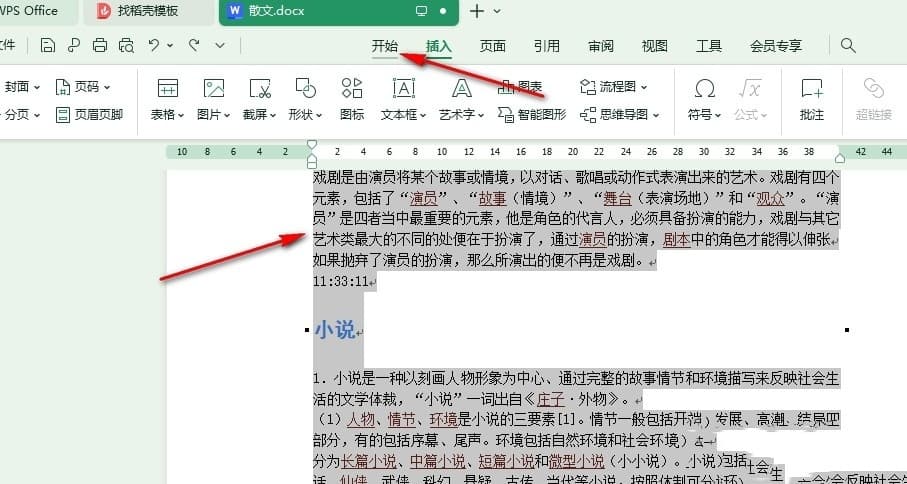Switch to the 插入 tab
Image resolution: width=907 pixels, height=484 pixels.
coord(438,46)
